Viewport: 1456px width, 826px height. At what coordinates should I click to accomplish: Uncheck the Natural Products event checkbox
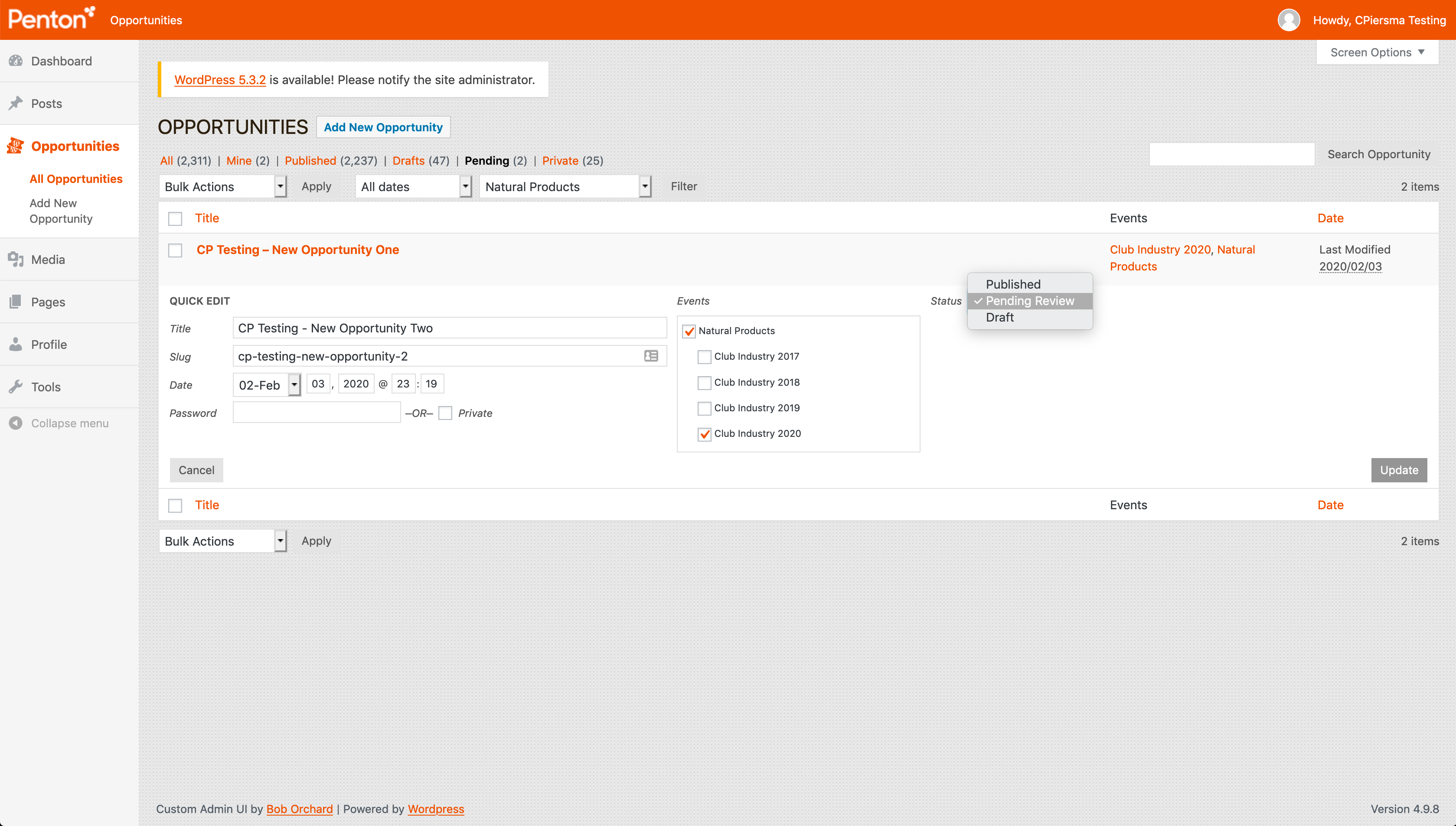click(x=689, y=331)
